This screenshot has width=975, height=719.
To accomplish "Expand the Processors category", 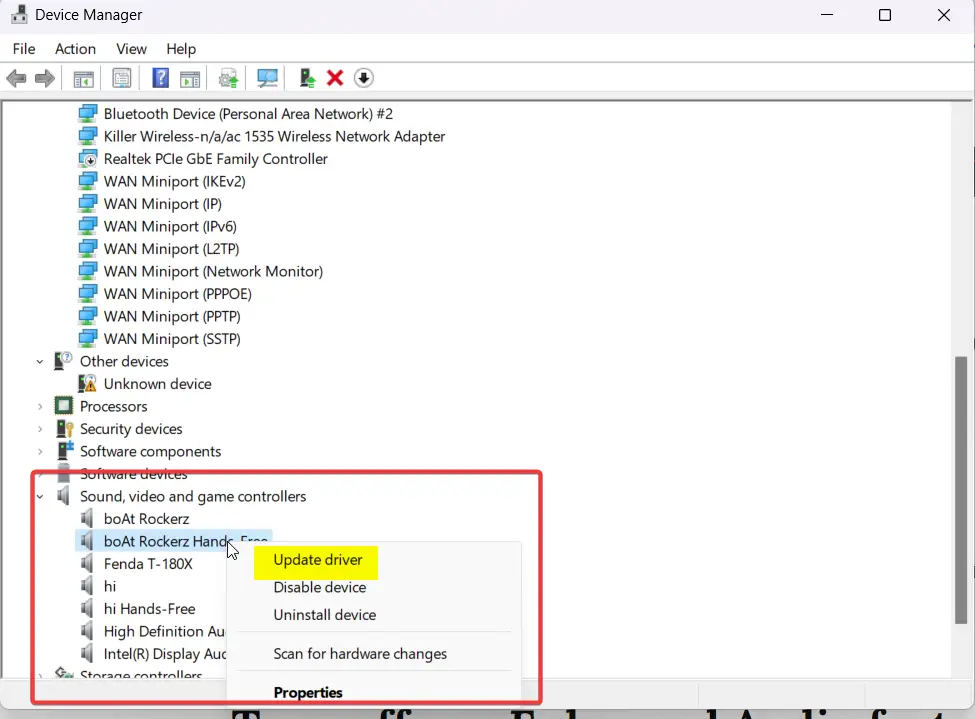I will [x=40, y=407].
